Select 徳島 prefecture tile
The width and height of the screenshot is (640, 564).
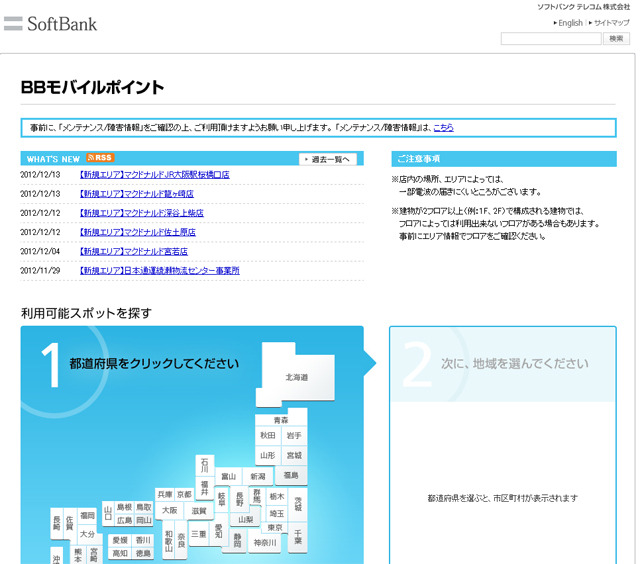coord(143,553)
